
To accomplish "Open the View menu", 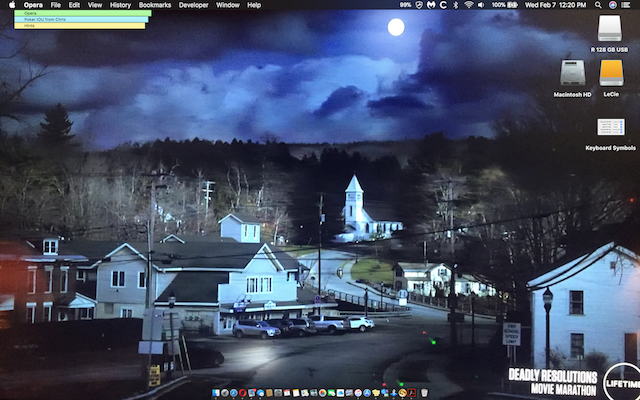I will pyautogui.click(x=95, y=5).
